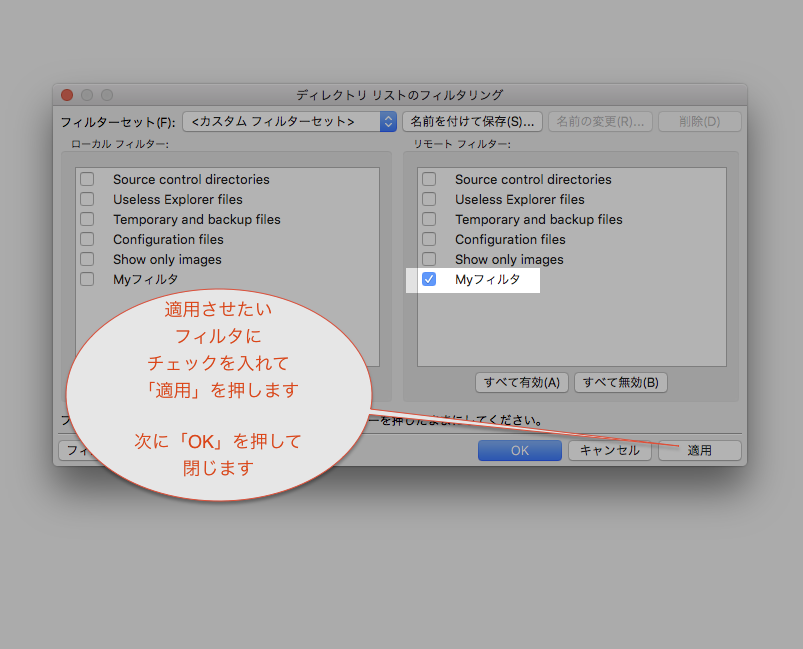
Task: Check remote Show only images filter
Action: pos(429,259)
